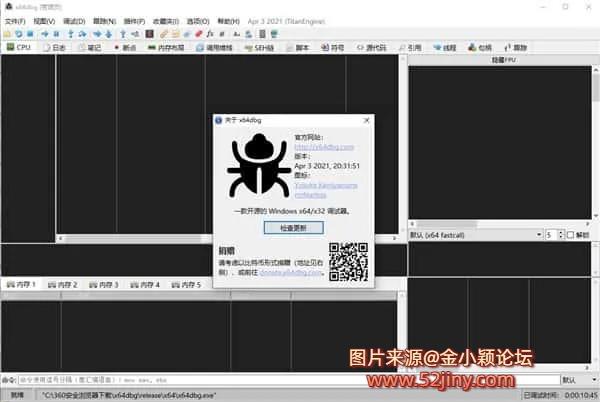Click the x64dbg.exe path in status bar
Viewport: 600px width, 402px height.
[129, 395]
